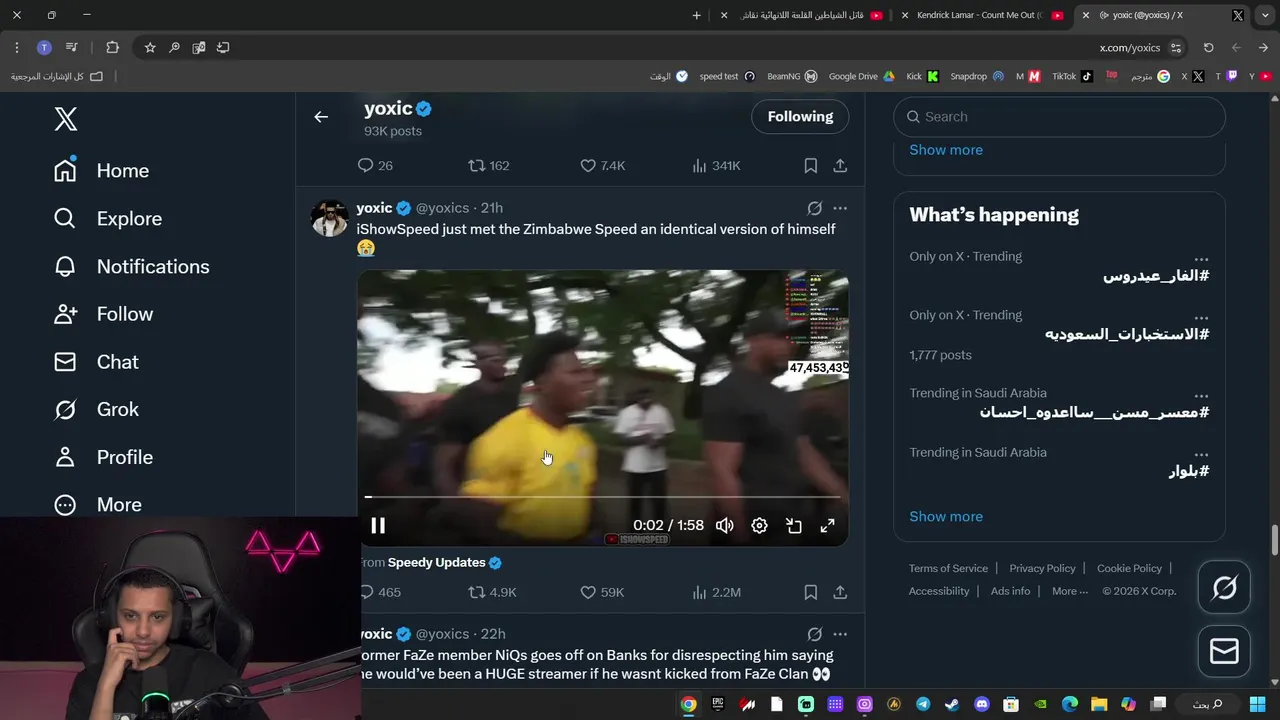
Task: Open video playback settings gear
Action: point(759,526)
